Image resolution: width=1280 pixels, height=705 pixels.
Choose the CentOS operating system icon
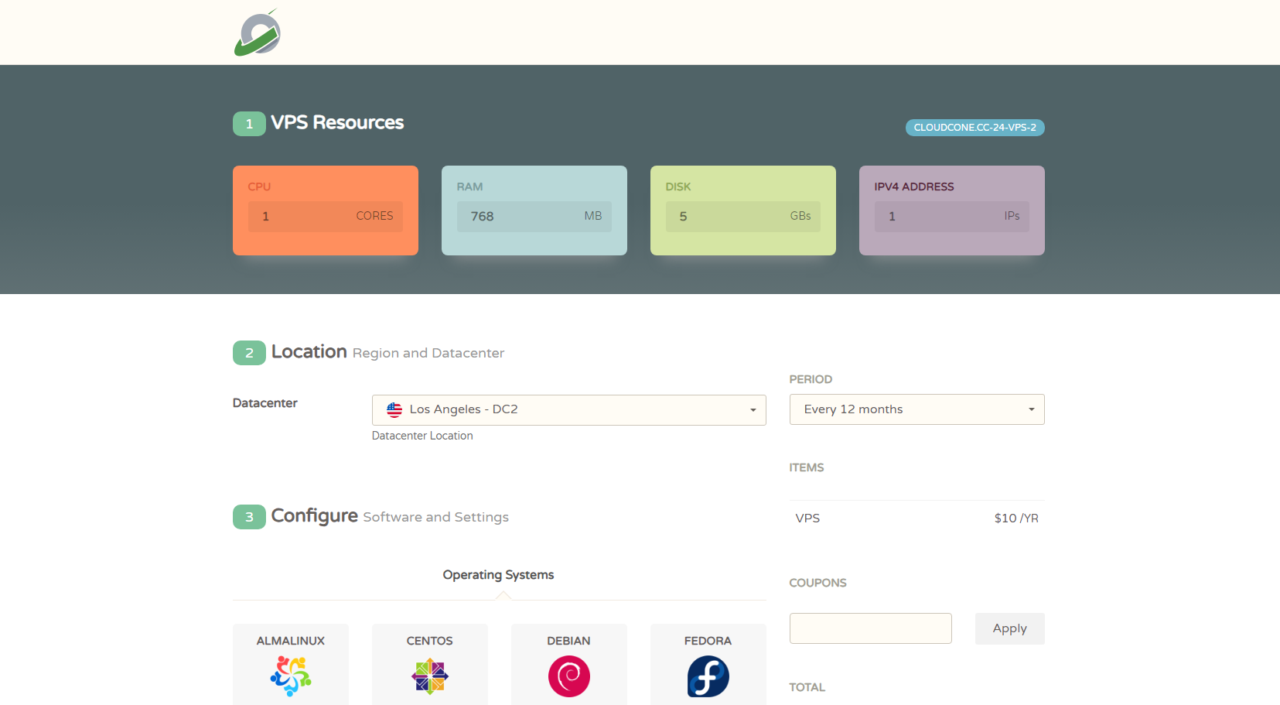point(429,676)
